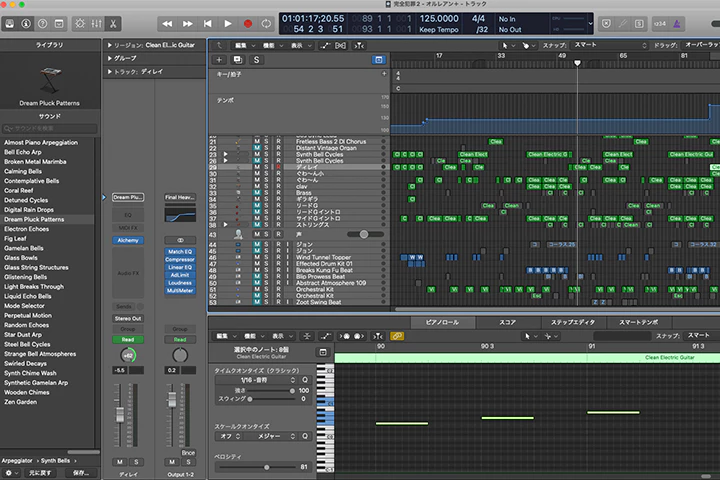The image size is (720, 480).
Task: Open the 1/16 音符 quantize dropdown
Action: click(257, 380)
